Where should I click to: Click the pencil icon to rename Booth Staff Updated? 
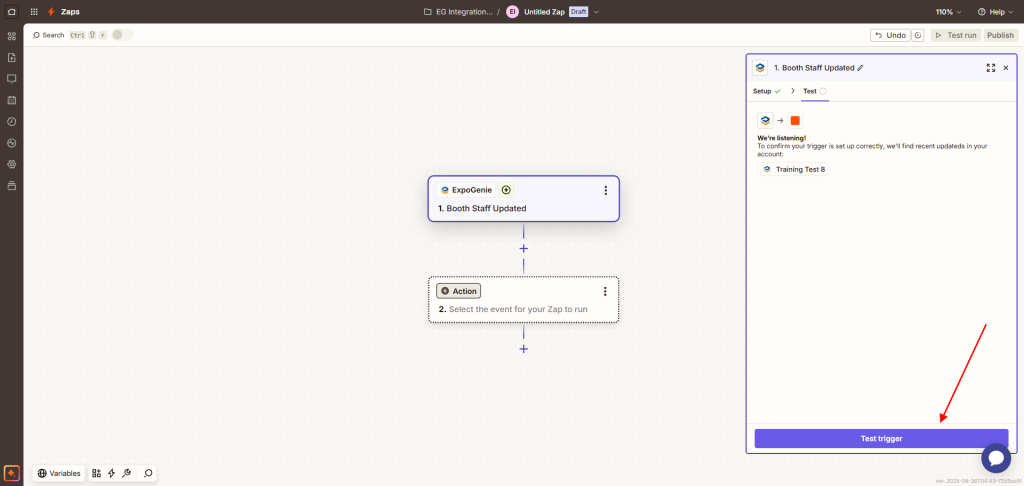click(x=860, y=68)
